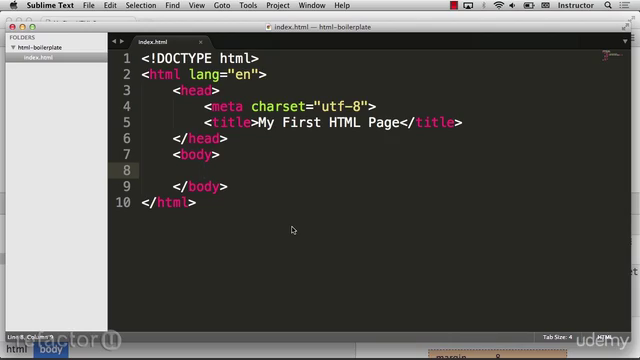Open the Instructor user menu
The height and width of the screenshot is (360, 640).
pyautogui.click(x=576, y=5)
